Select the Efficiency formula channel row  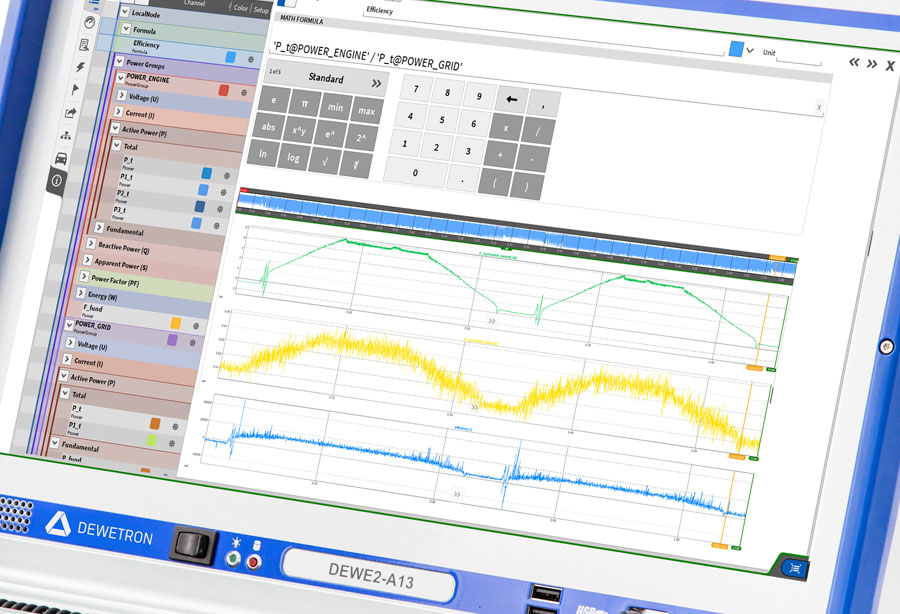click(x=181, y=50)
